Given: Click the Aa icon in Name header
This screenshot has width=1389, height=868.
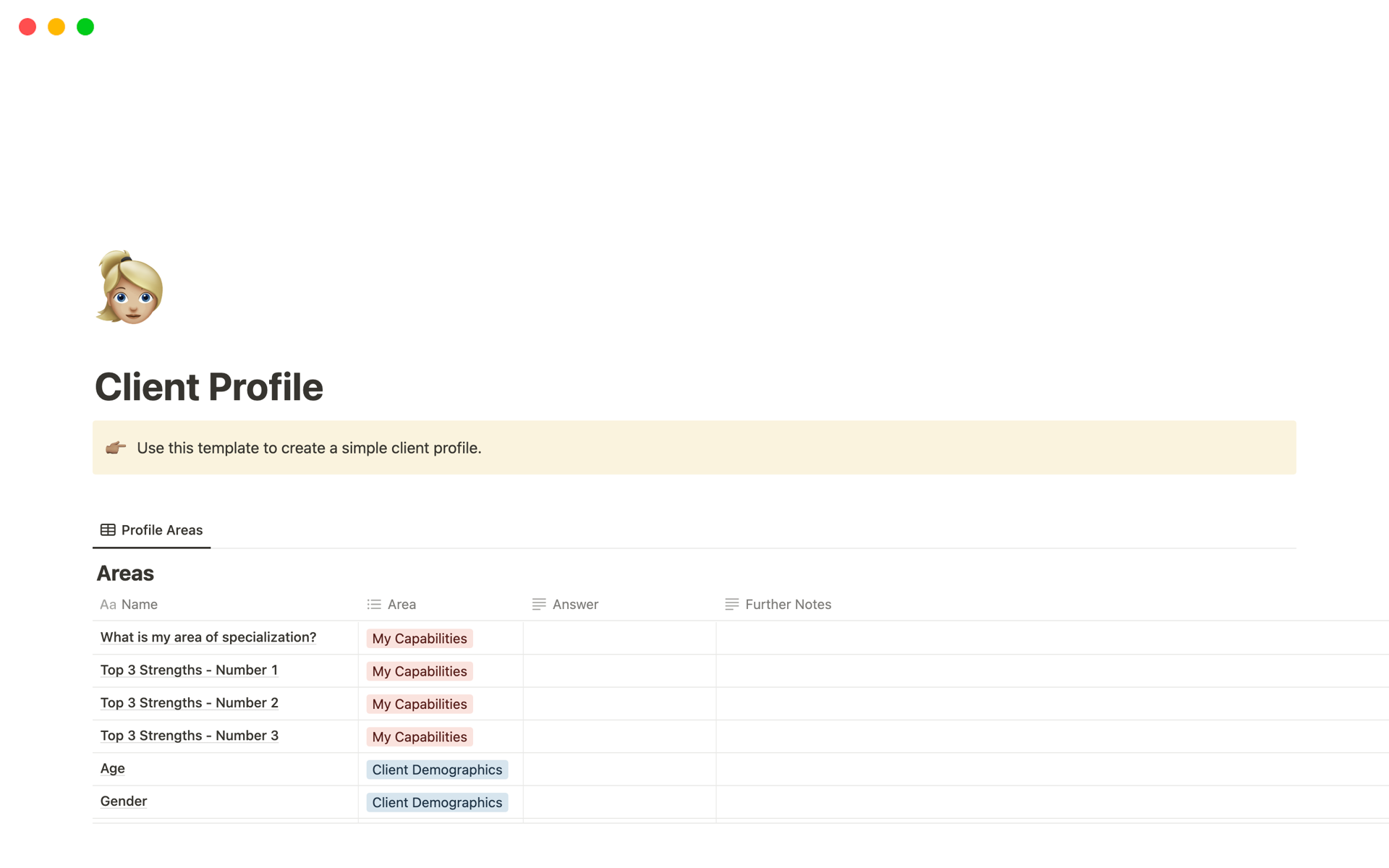Looking at the screenshot, I should coord(108,605).
